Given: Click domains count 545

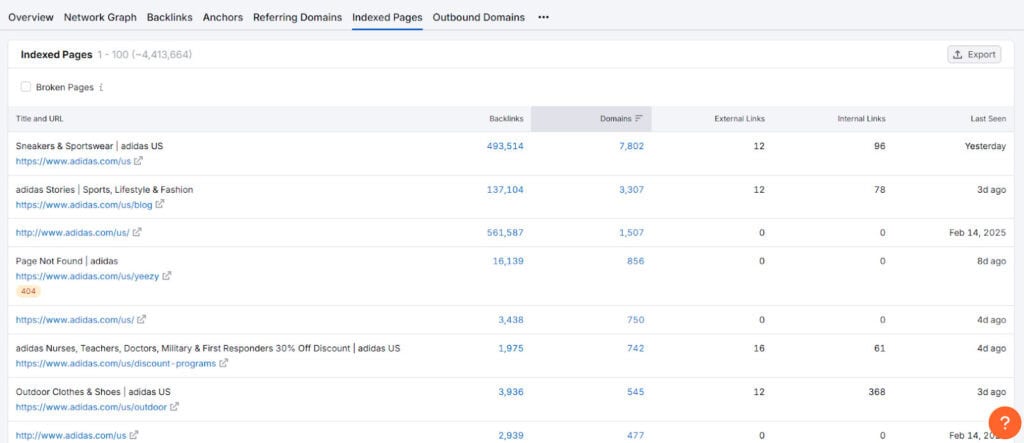Looking at the screenshot, I should (x=635, y=392).
